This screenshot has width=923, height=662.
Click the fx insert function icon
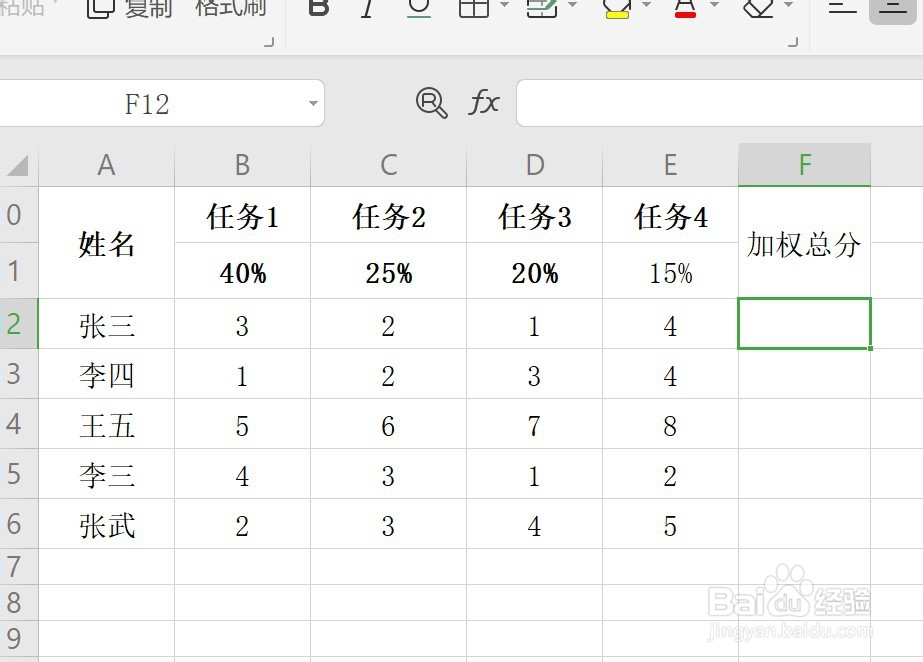tap(483, 103)
